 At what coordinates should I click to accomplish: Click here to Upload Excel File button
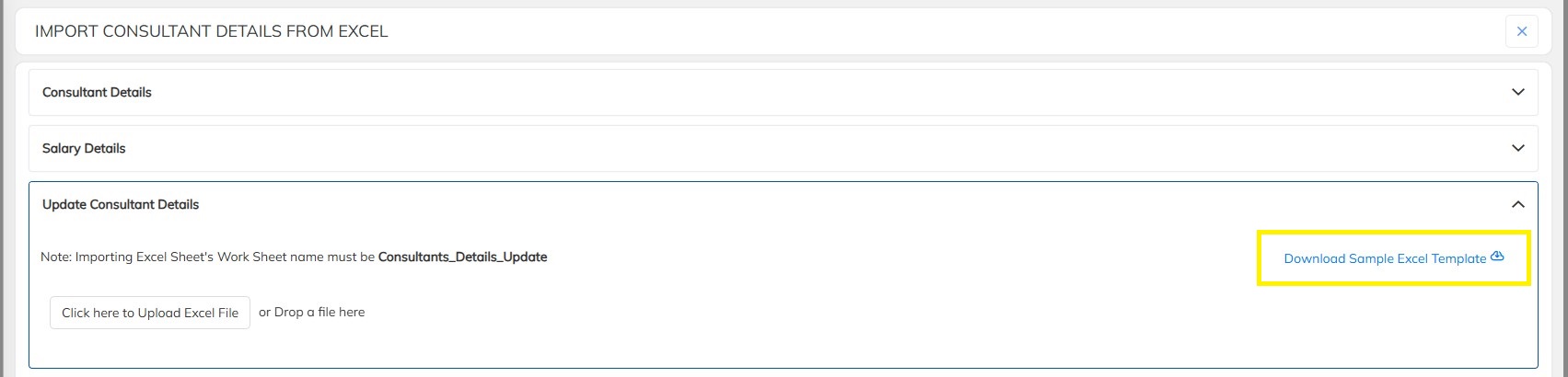150,313
